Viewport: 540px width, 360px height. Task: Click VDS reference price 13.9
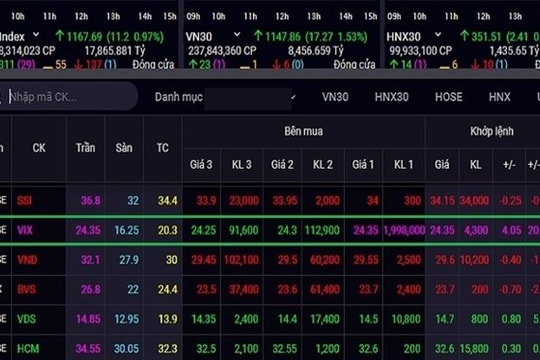(168, 319)
